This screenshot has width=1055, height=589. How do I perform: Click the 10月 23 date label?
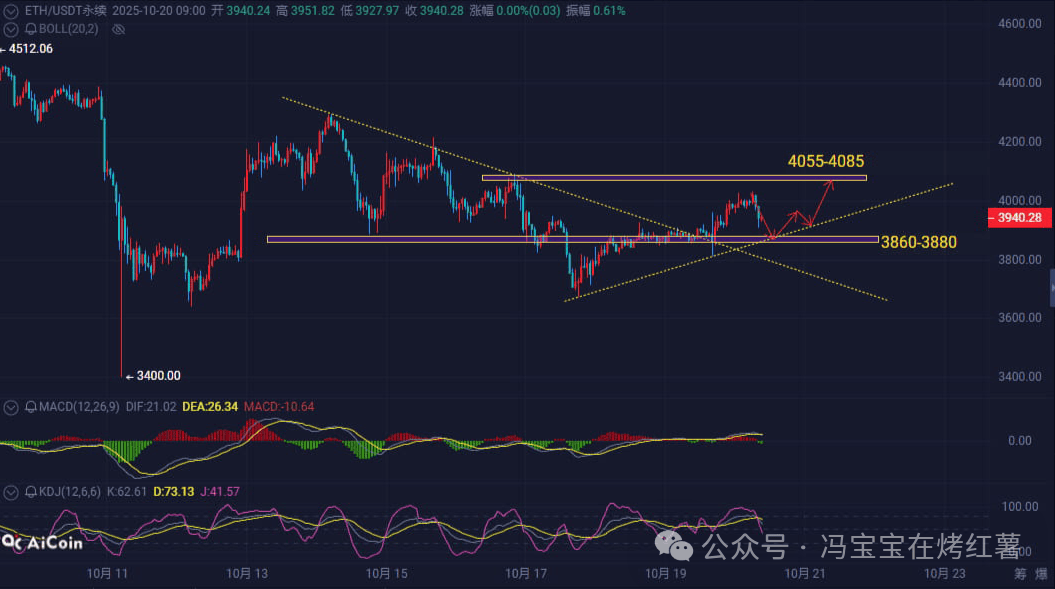945,574
